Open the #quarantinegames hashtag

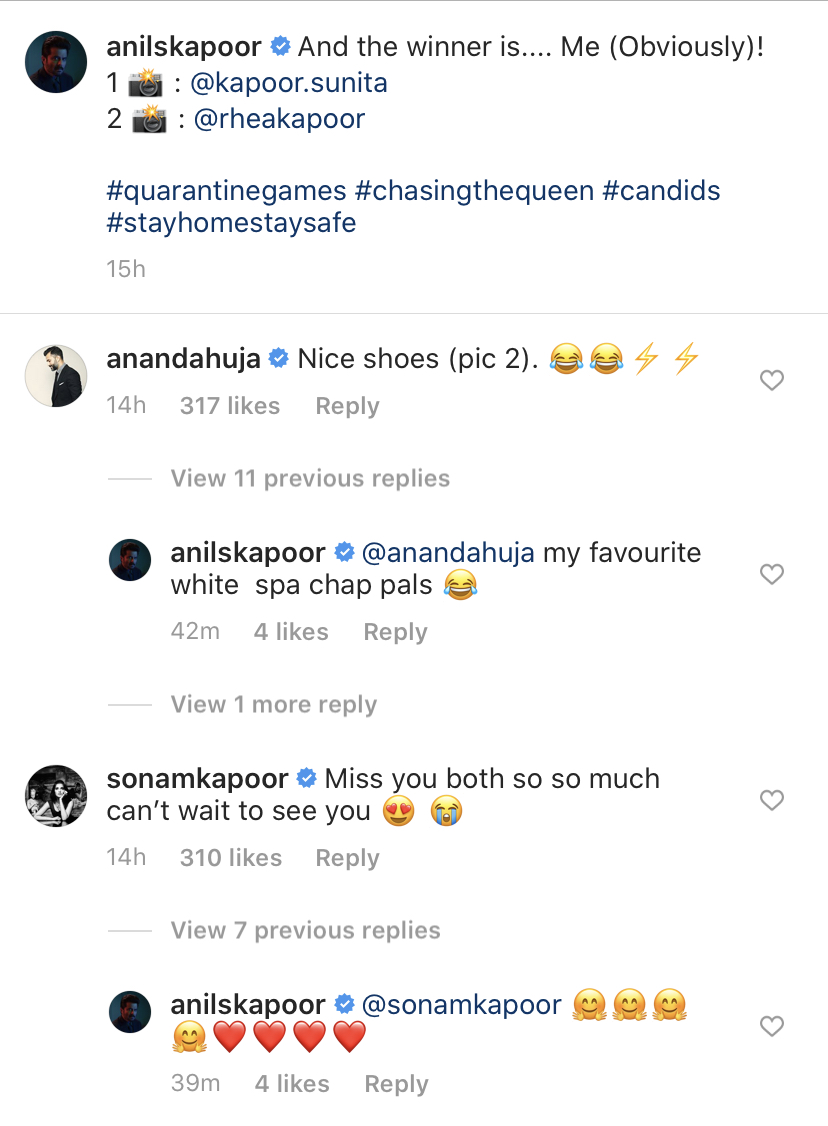coord(224,190)
